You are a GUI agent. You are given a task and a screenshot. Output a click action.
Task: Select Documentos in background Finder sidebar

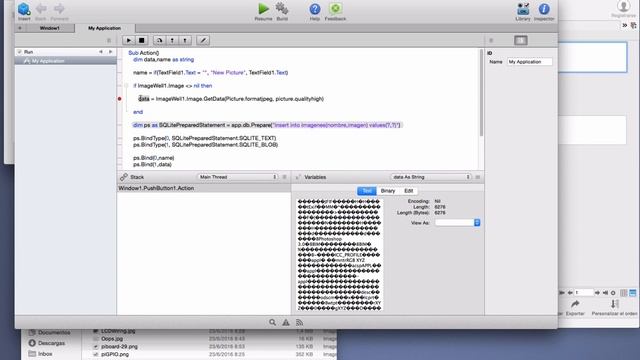pos(49,333)
